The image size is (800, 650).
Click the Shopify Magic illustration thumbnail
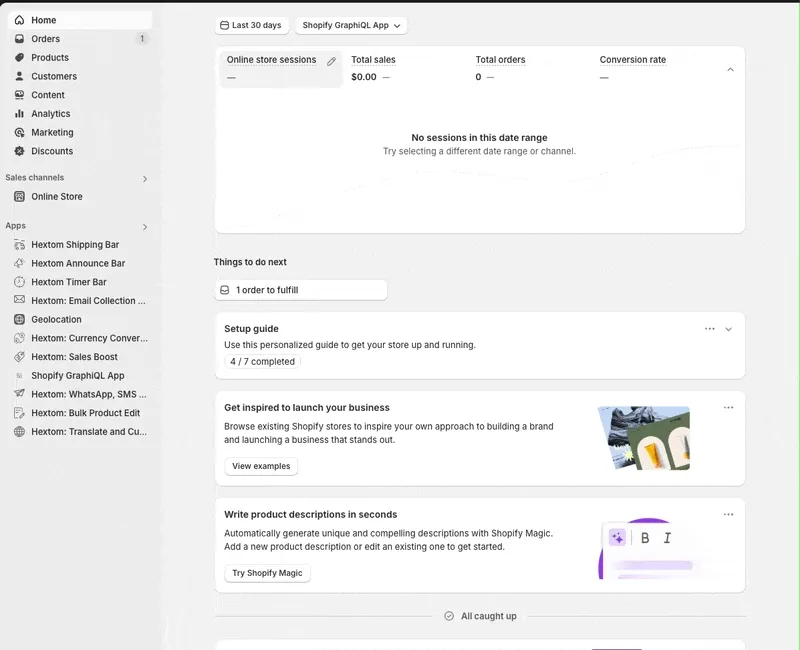[649, 548]
